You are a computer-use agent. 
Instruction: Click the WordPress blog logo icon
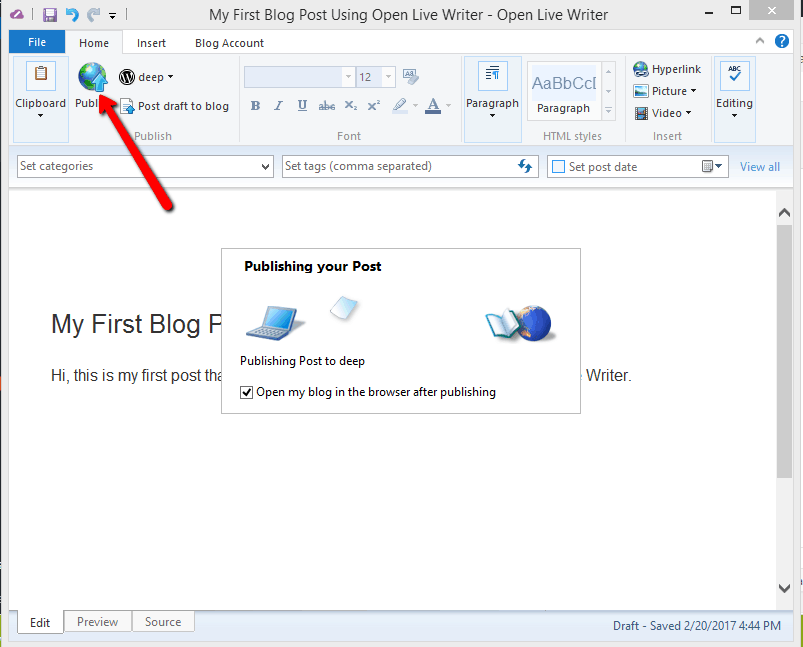(x=126, y=77)
